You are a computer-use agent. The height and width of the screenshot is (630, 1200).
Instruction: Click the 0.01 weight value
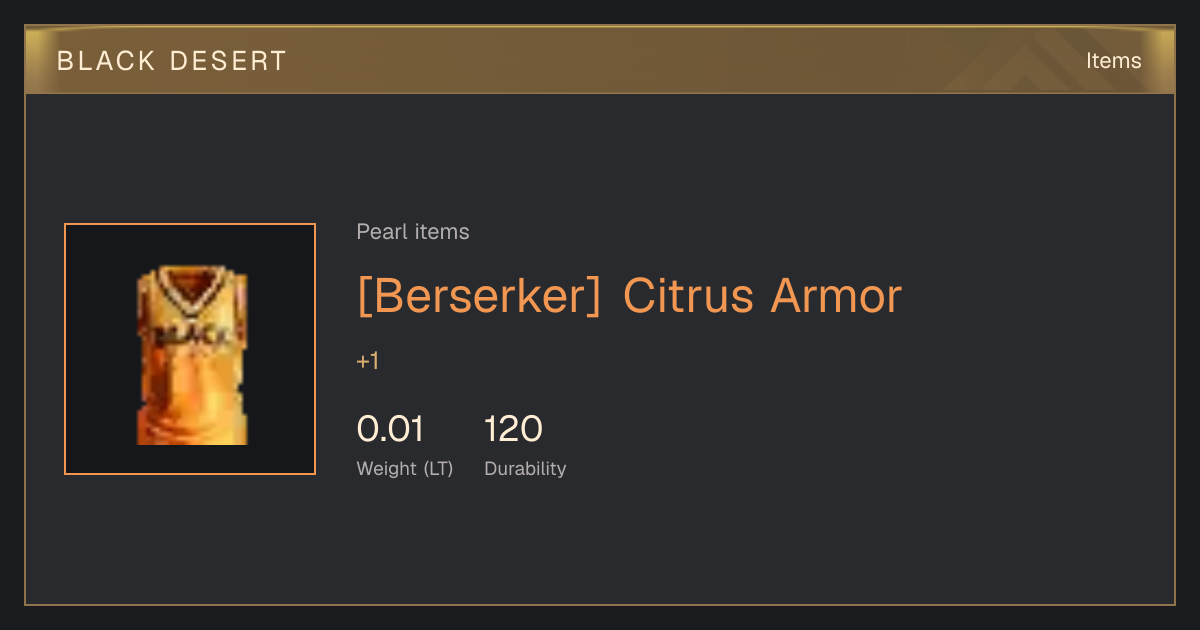point(390,430)
